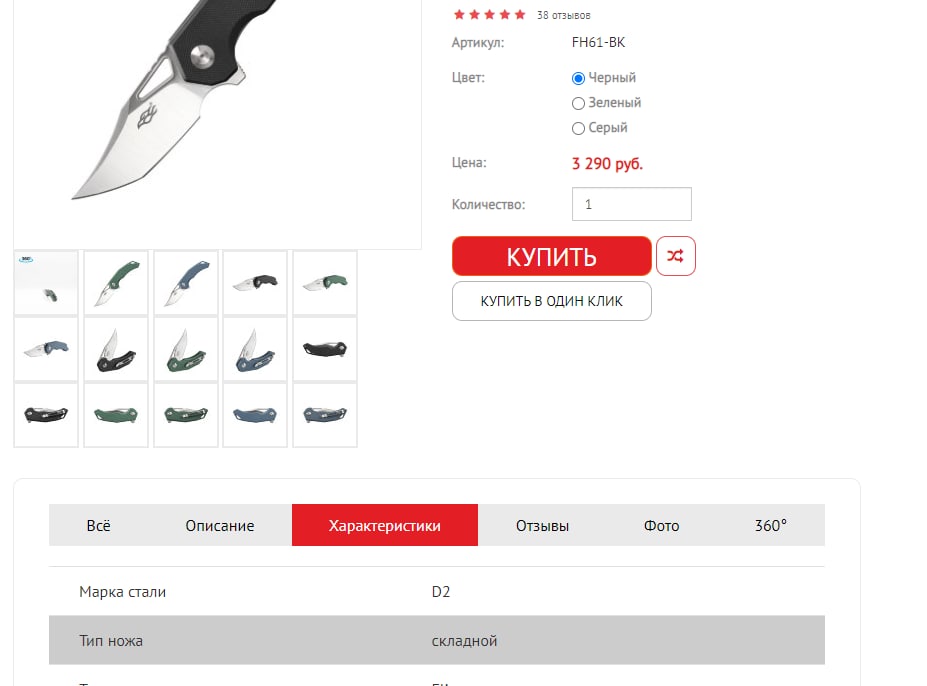Click the red Купить button

coord(552,256)
